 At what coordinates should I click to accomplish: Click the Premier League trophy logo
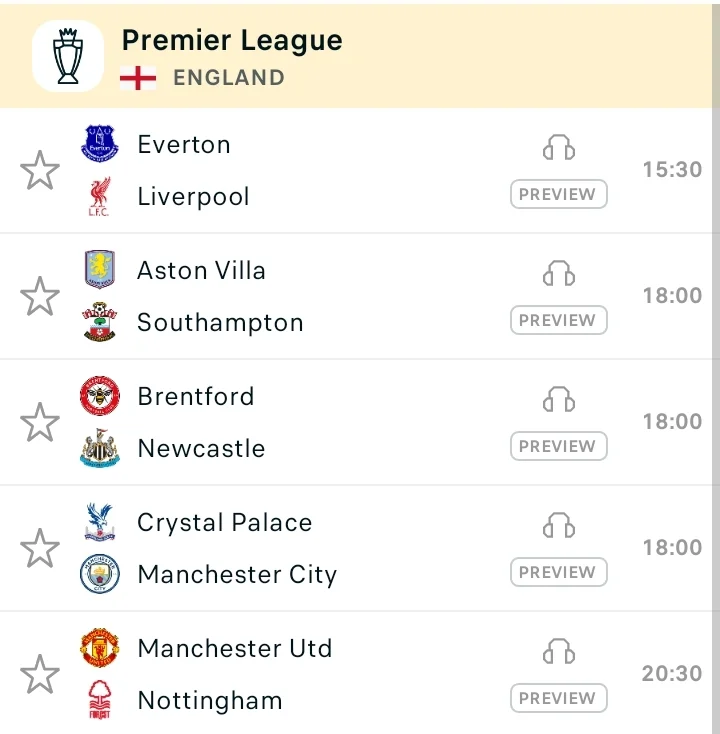[68, 56]
